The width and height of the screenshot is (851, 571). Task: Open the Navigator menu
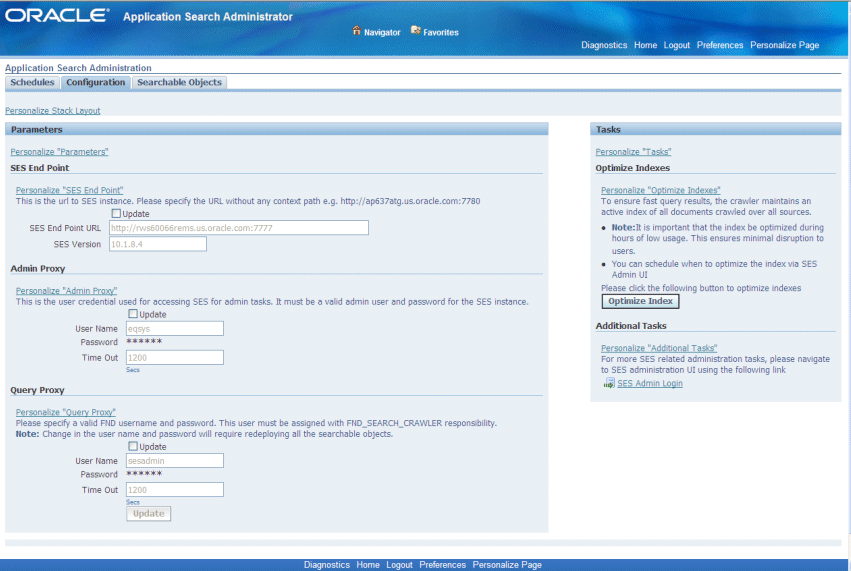382,33
